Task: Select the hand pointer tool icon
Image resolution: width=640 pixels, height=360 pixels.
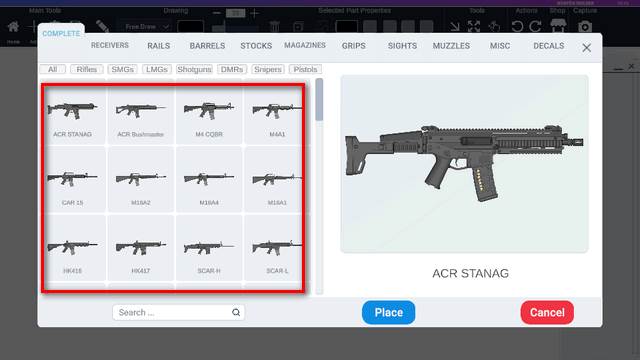Action: pos(494,27)
